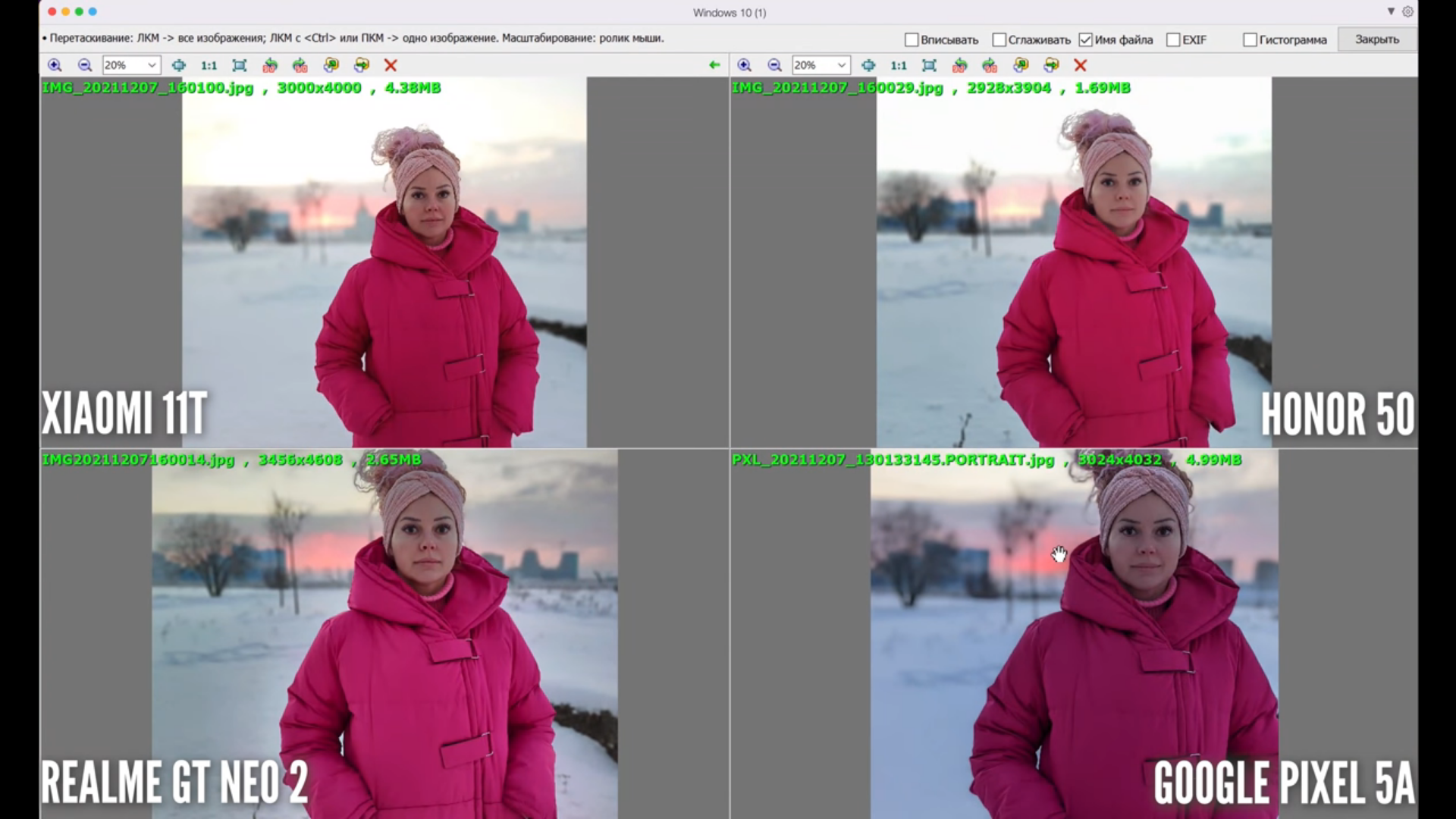Zoom in on the left panel
Viewport: 1456px width, 819px height.
[55, 65]
